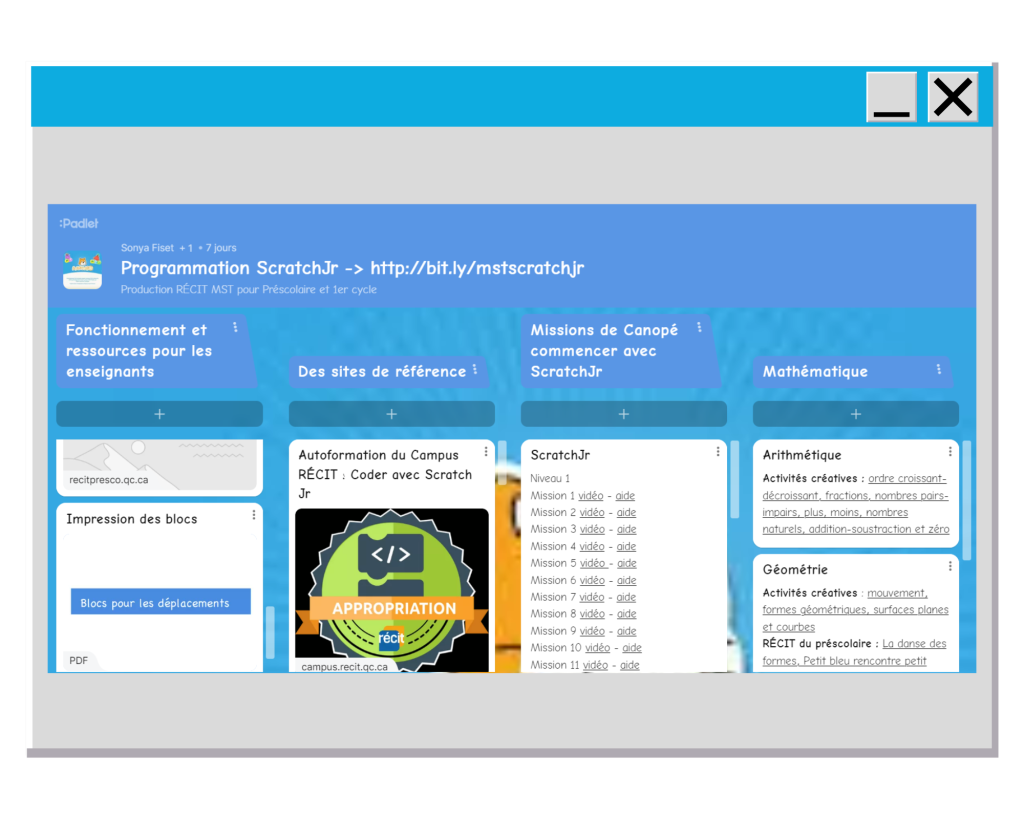
Task: Add a post under Fonctionnement et ressources
Action: [x=159, y=414]
